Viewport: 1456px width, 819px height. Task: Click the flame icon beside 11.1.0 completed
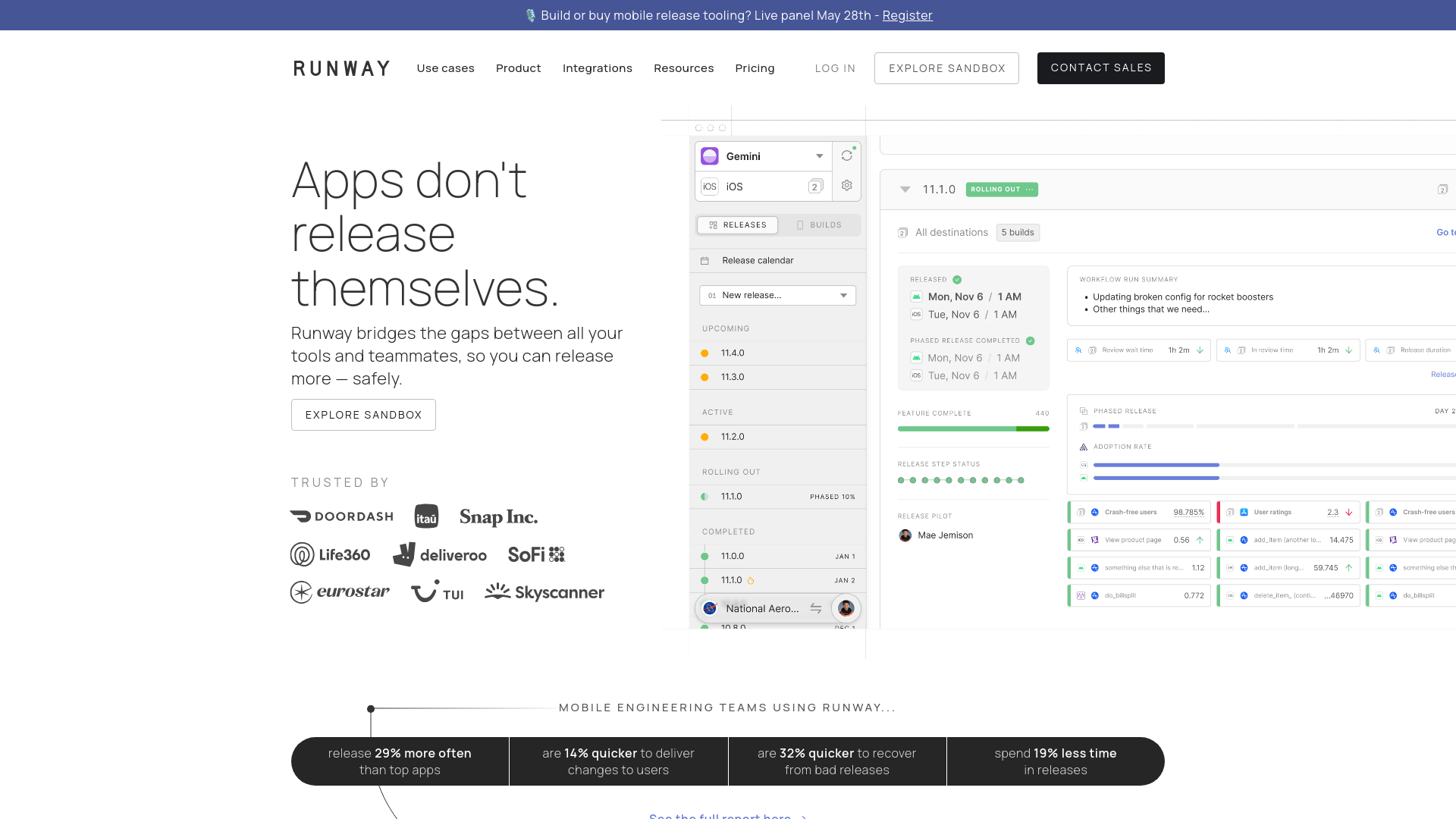pyautogui.click(x=751, y=581)
